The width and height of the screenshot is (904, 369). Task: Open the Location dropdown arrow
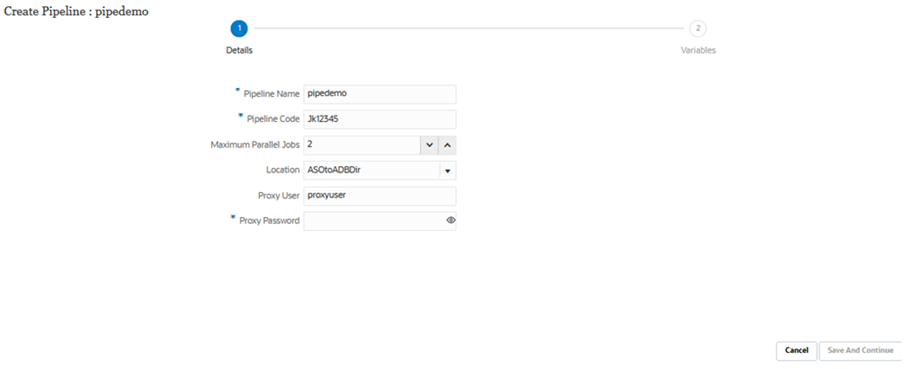click(447, 171)
